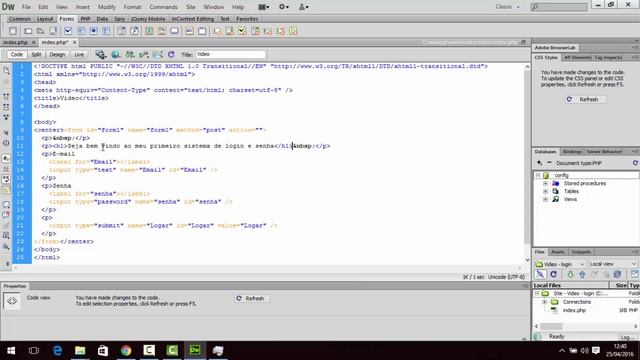Switch to Design view
Image resolution: width=640 pixels, height=360 pixels.
coord(57,54)
